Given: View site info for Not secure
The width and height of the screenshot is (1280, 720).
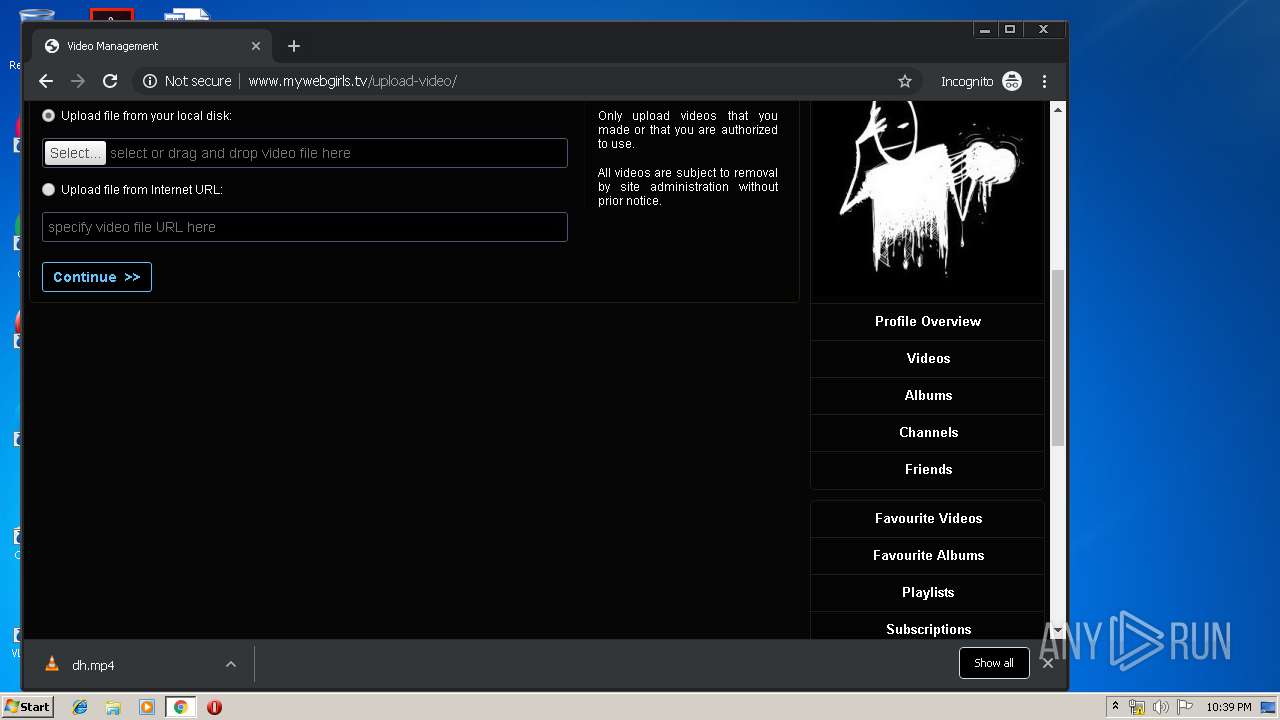Looking at the screenshot, I should (187, 81).
